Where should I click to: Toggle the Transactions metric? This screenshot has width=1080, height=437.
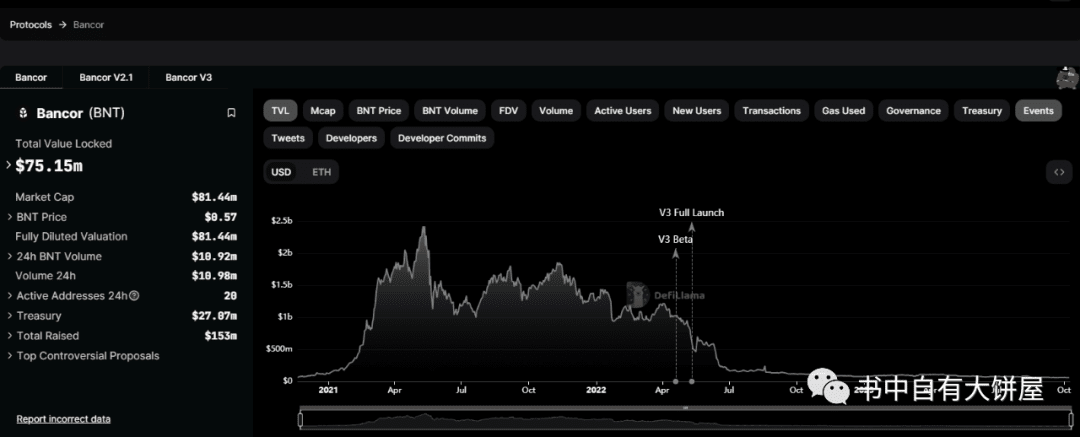click(x=771, y=110)
